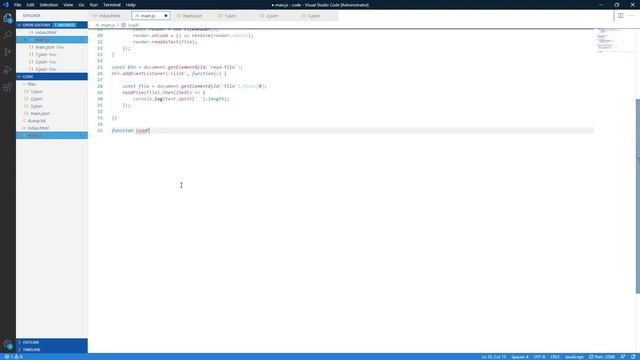This screenshot has width=640, height=360.
Task: Open 2.json in the files folder
Action: click(52, 99)
